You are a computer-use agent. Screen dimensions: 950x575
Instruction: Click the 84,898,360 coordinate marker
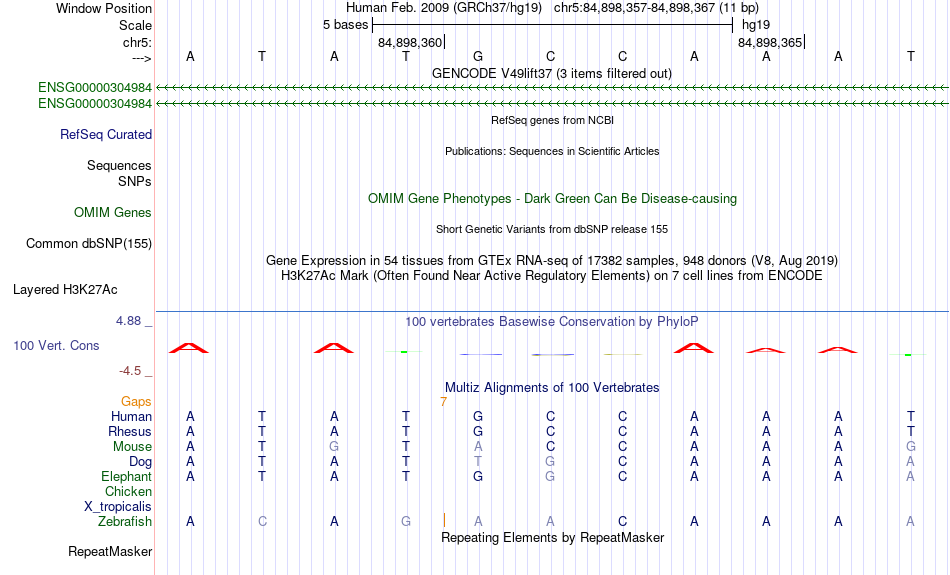(410, 42)
